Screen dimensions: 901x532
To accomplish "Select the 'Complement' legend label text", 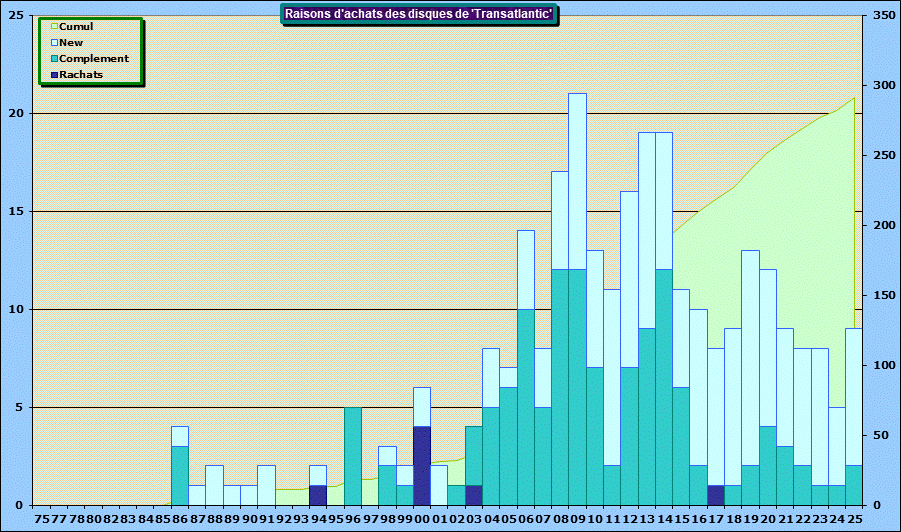I will pyautogui.click(x=94, y=59).
